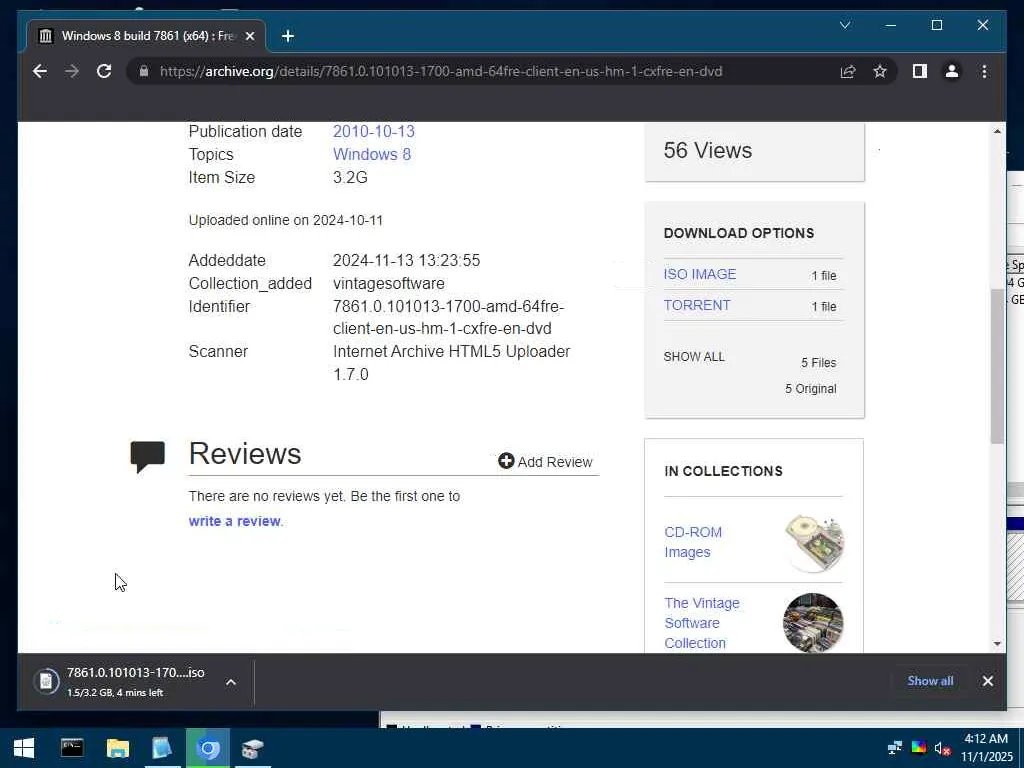This screenshot has width=1024, height=768.
Task: Click the 5 Files count
Action: [818, 362]
